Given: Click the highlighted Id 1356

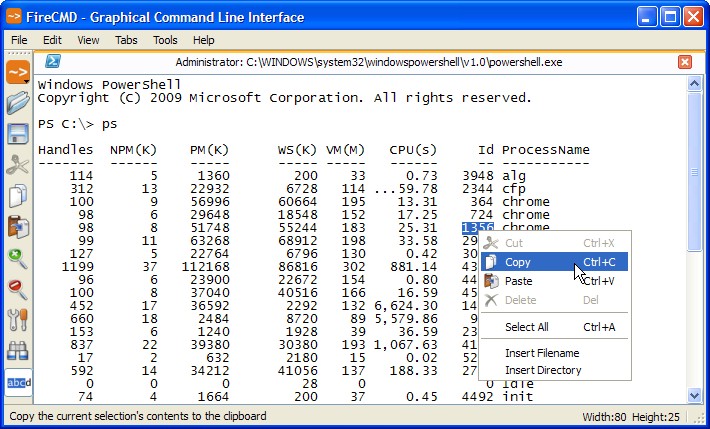Looking at the screenshot, I should 478,227.
